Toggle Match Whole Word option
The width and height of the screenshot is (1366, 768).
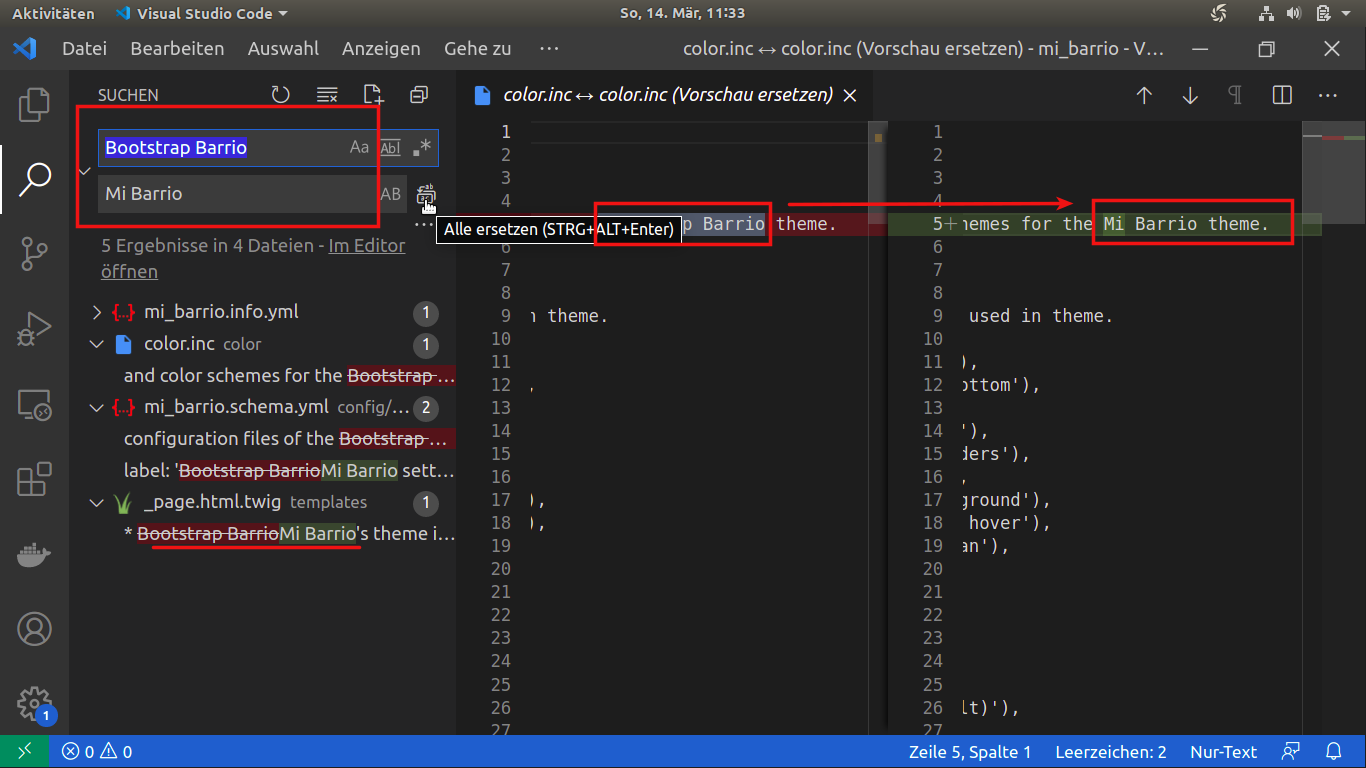[x=390, y=147]
